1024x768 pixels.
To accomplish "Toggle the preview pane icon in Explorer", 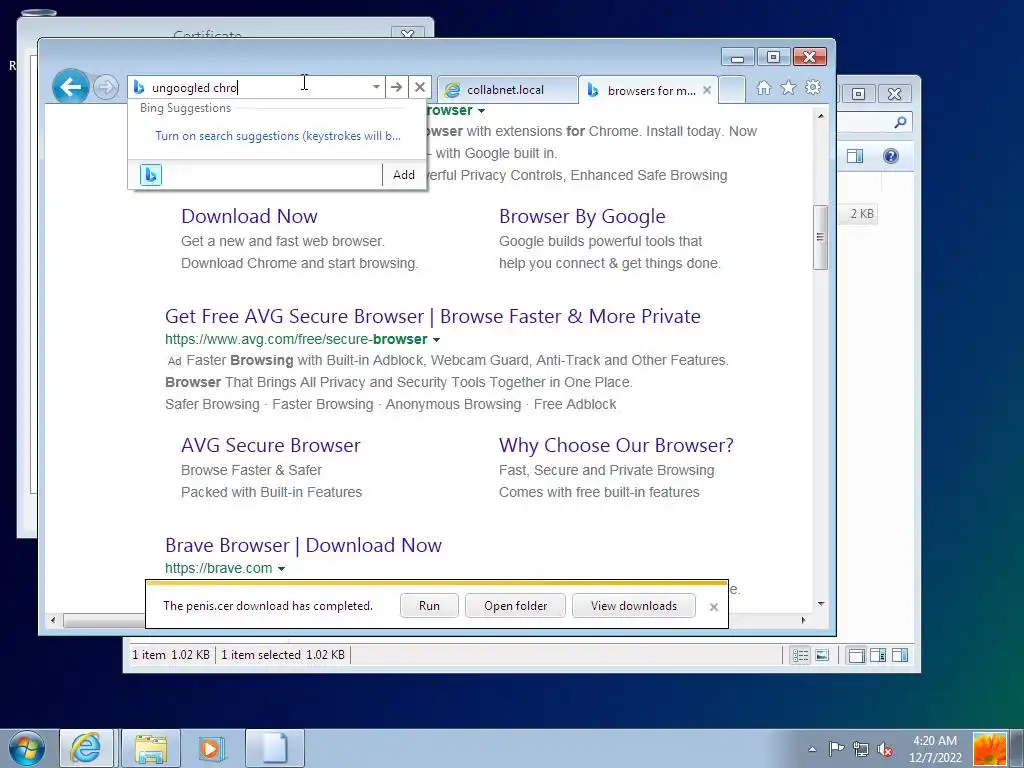I will [855, 156].
